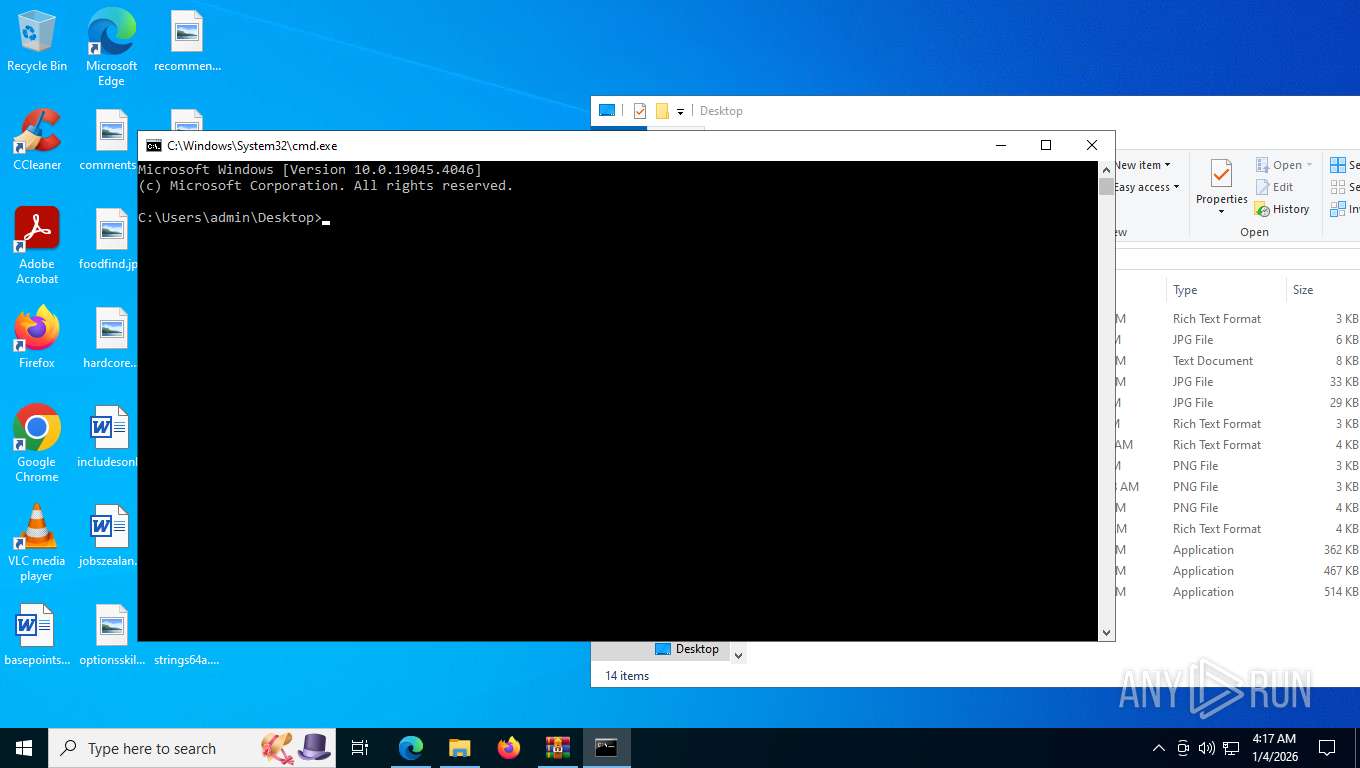Image resolution: width=1360 pixels, height=768 pixels.
Task: Select the 362 KB Application row
Action: [x=1238, y=550]
